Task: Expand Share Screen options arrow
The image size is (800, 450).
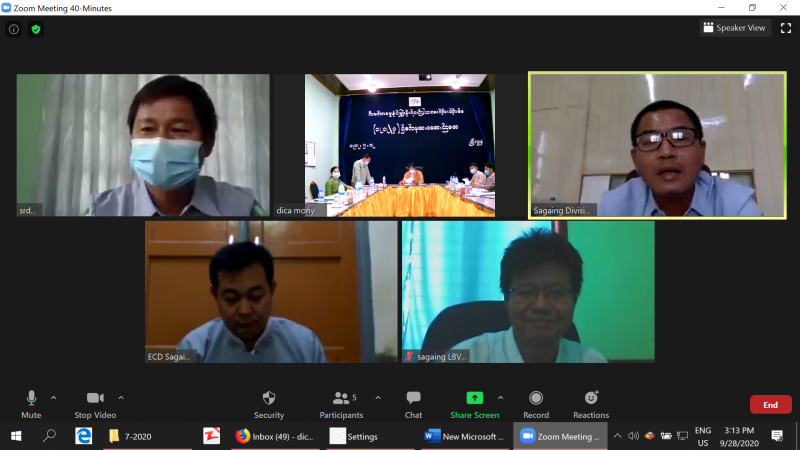Action: (500, 397)
